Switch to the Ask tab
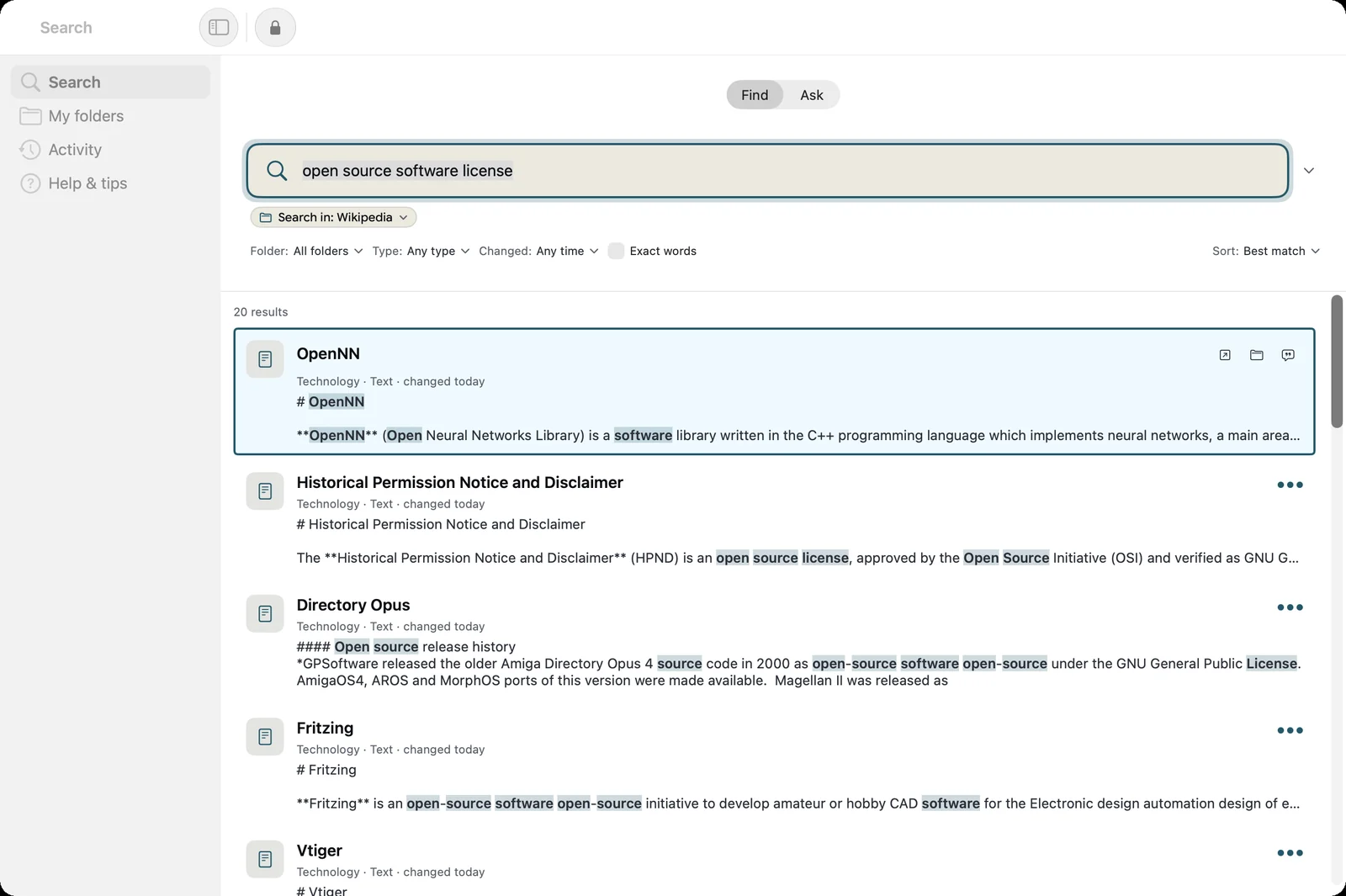 pos(812,95)
